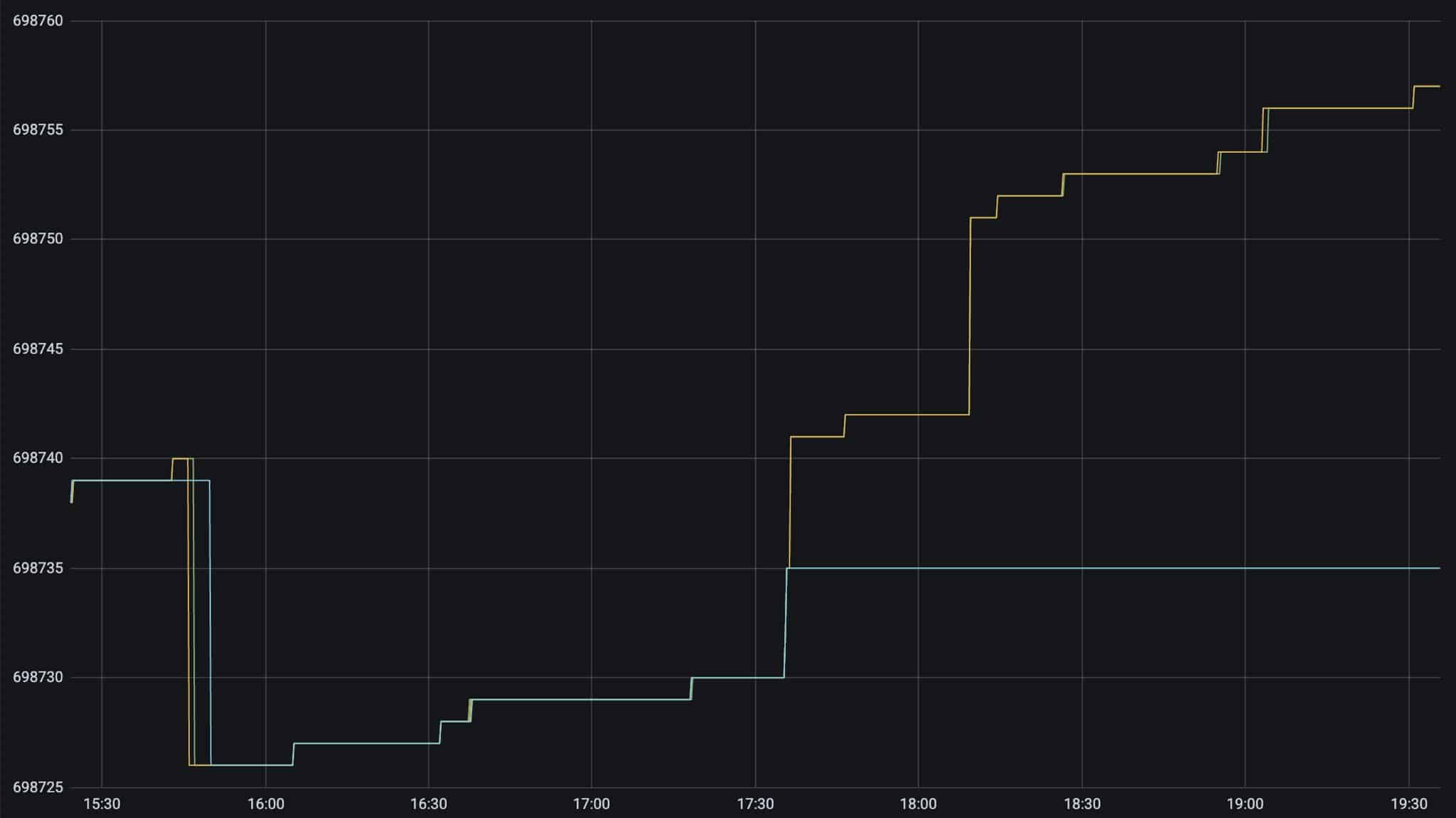The height and width of the screenshot is (818, 1456).
Task: Click the 698740 y-axis label
Action: [x=38, y=458]
